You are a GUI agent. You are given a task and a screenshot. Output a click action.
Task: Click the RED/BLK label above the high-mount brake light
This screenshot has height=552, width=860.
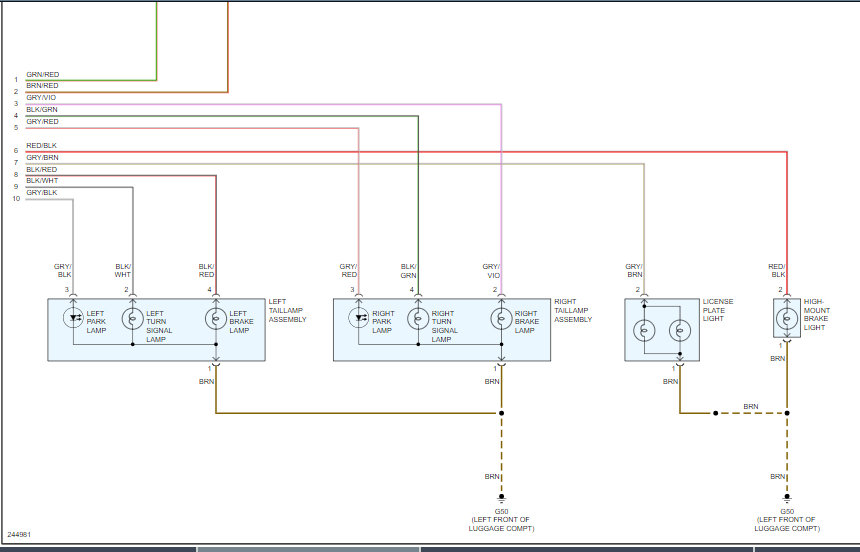pyautogui.click(x=777, y=271)
